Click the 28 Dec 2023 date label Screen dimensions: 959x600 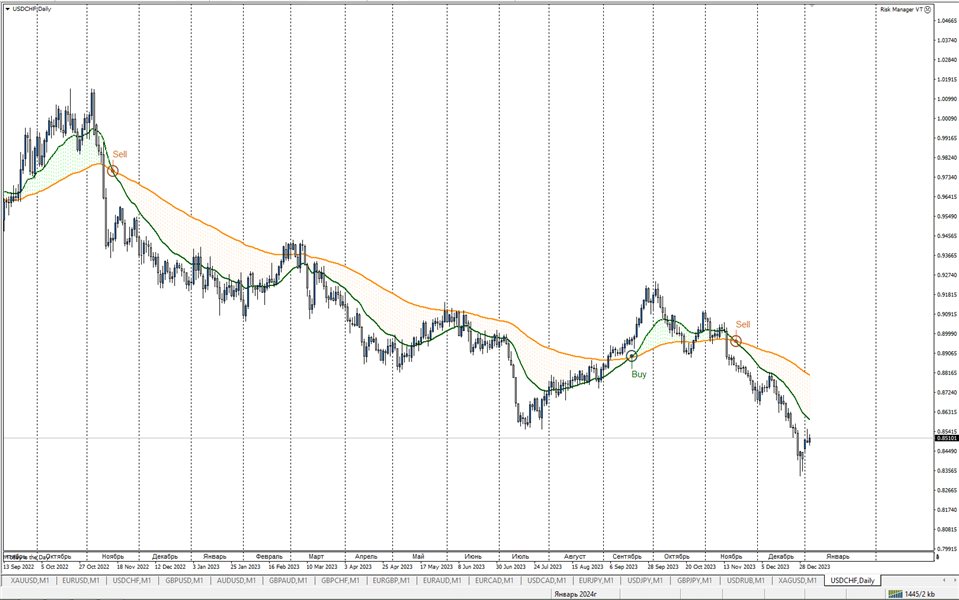pyautogui.click(x=815, y=566)
